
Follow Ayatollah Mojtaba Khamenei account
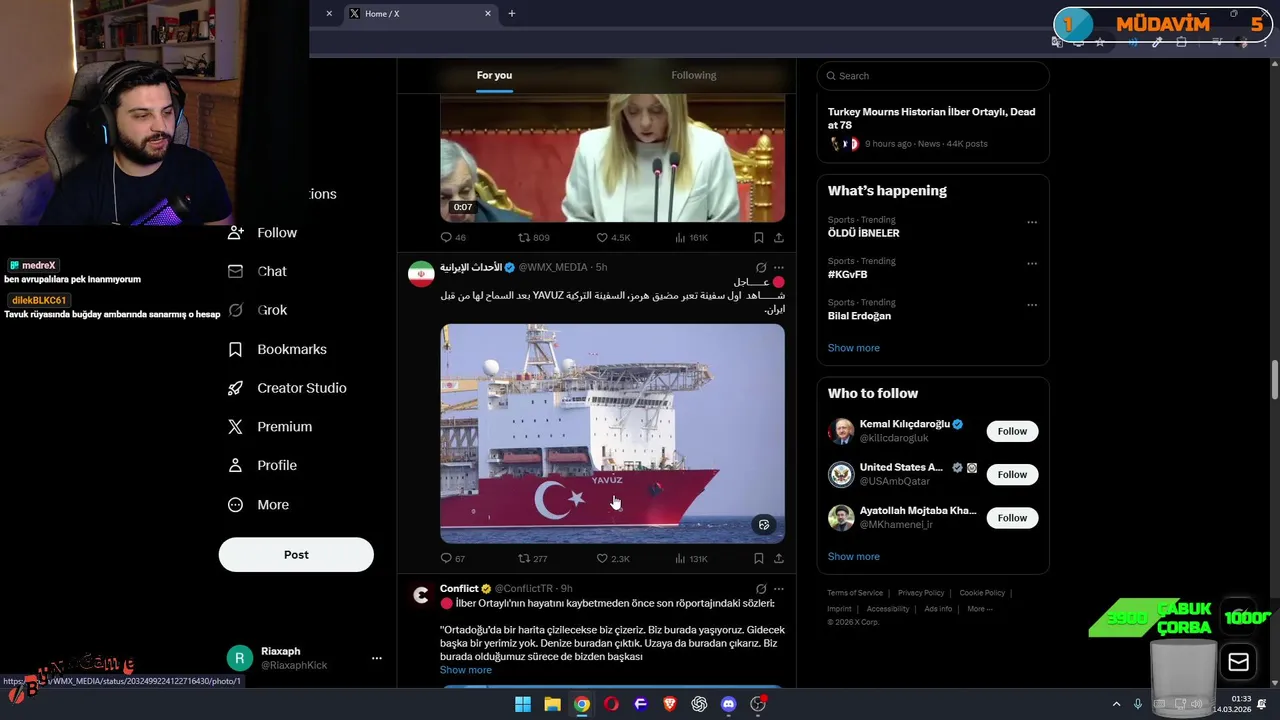click(1012, 517)
